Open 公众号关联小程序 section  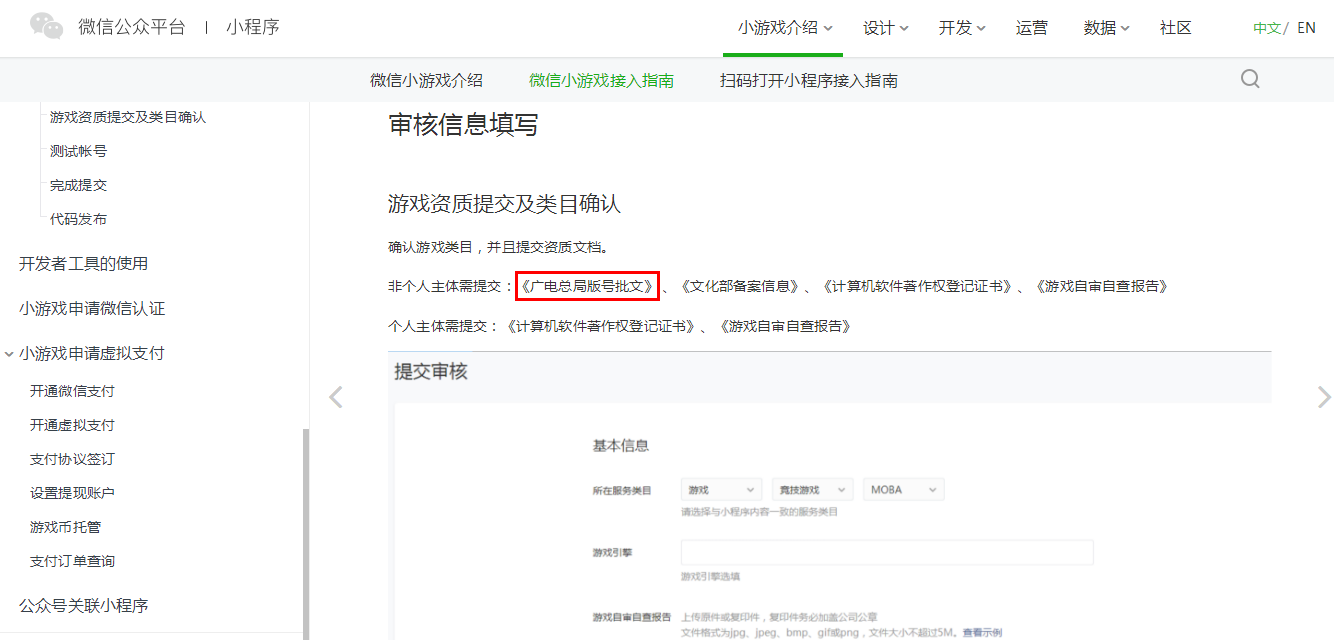click(x=83, y=605)
